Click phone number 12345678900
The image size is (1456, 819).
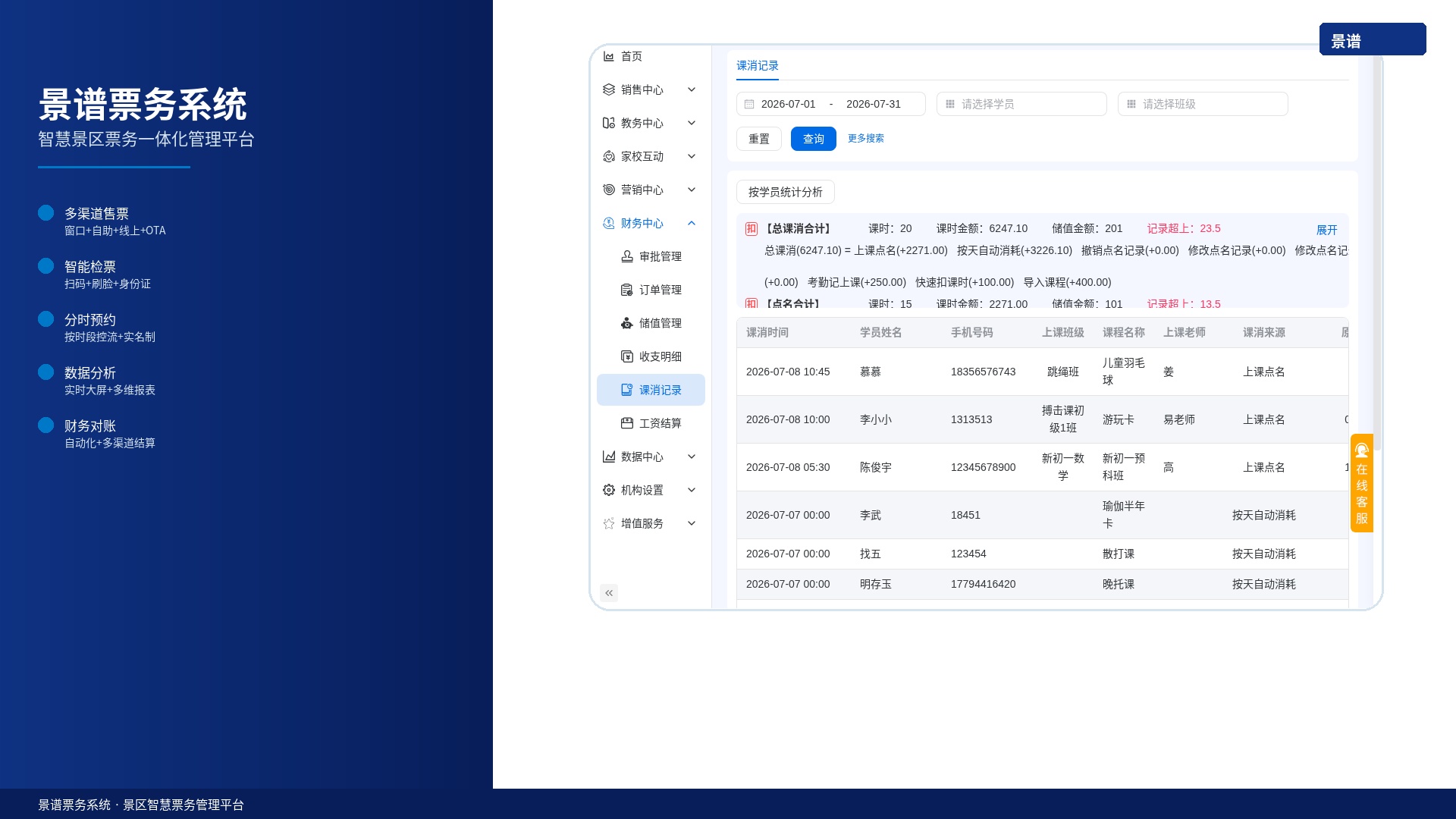click(x=983, y=467)
